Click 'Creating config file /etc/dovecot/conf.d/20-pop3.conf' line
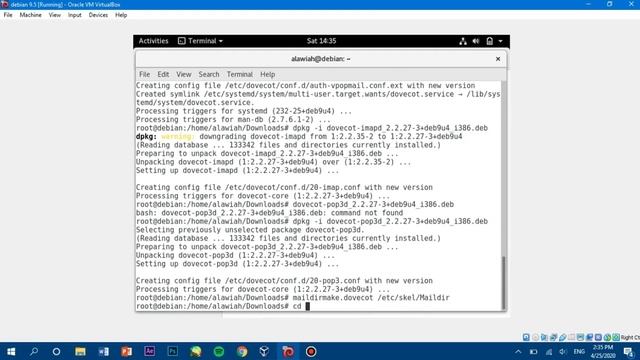 click(284, 281)
